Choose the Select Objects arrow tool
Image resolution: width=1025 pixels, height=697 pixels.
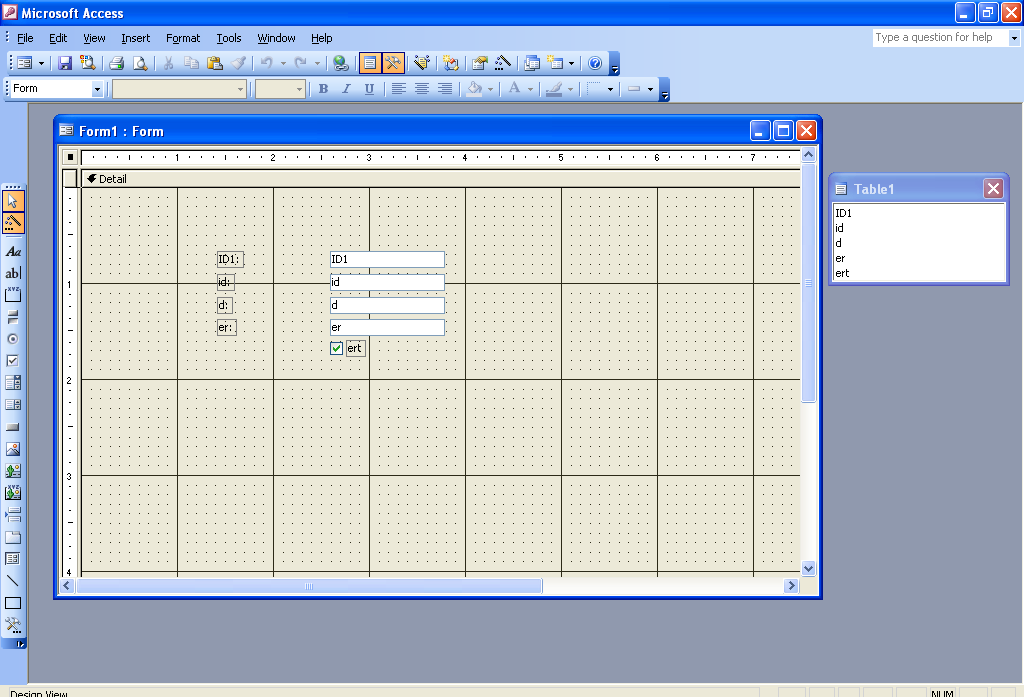coord(13,201)
